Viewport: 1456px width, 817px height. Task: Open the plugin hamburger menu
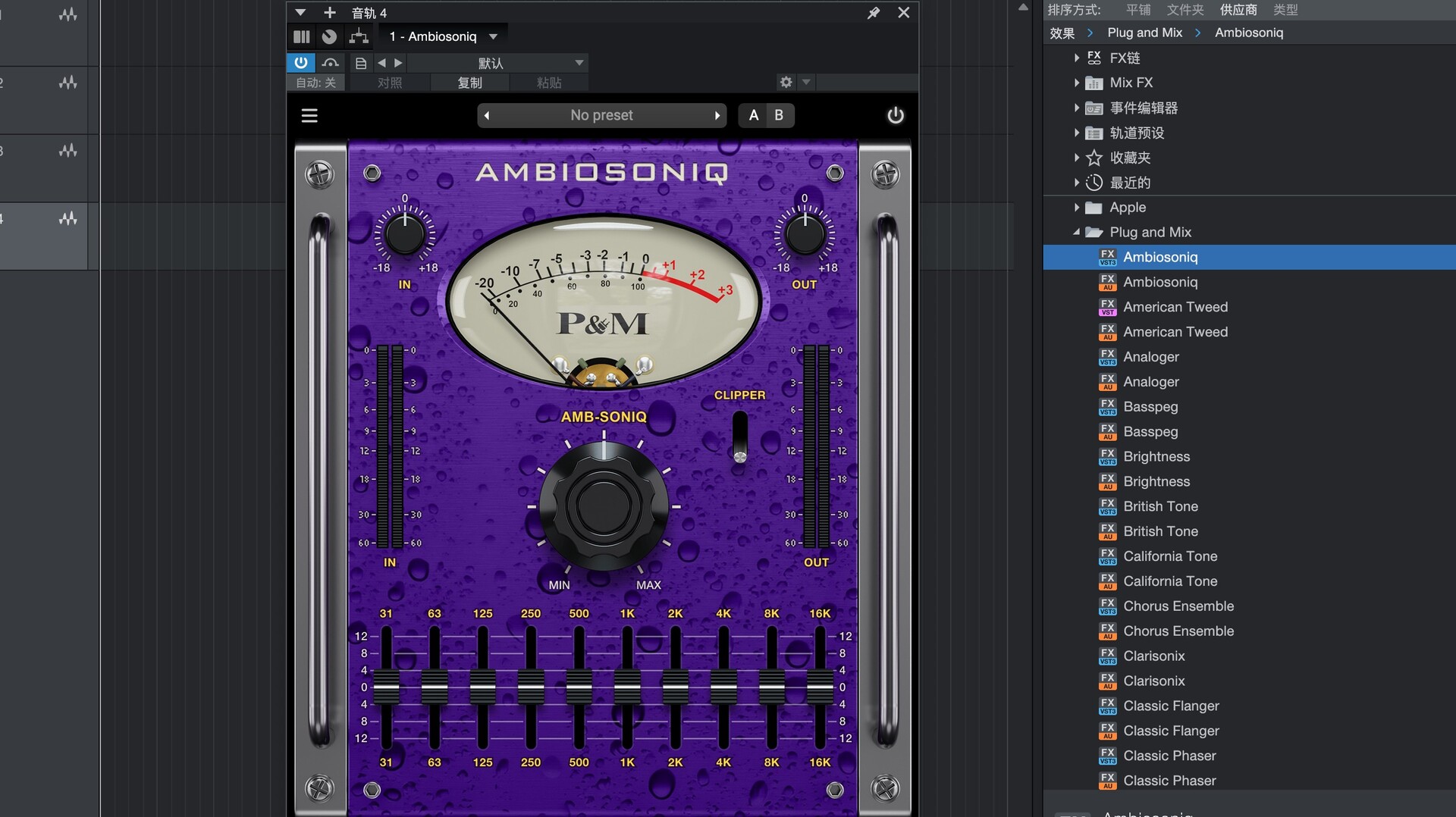[x=309, y=115]
